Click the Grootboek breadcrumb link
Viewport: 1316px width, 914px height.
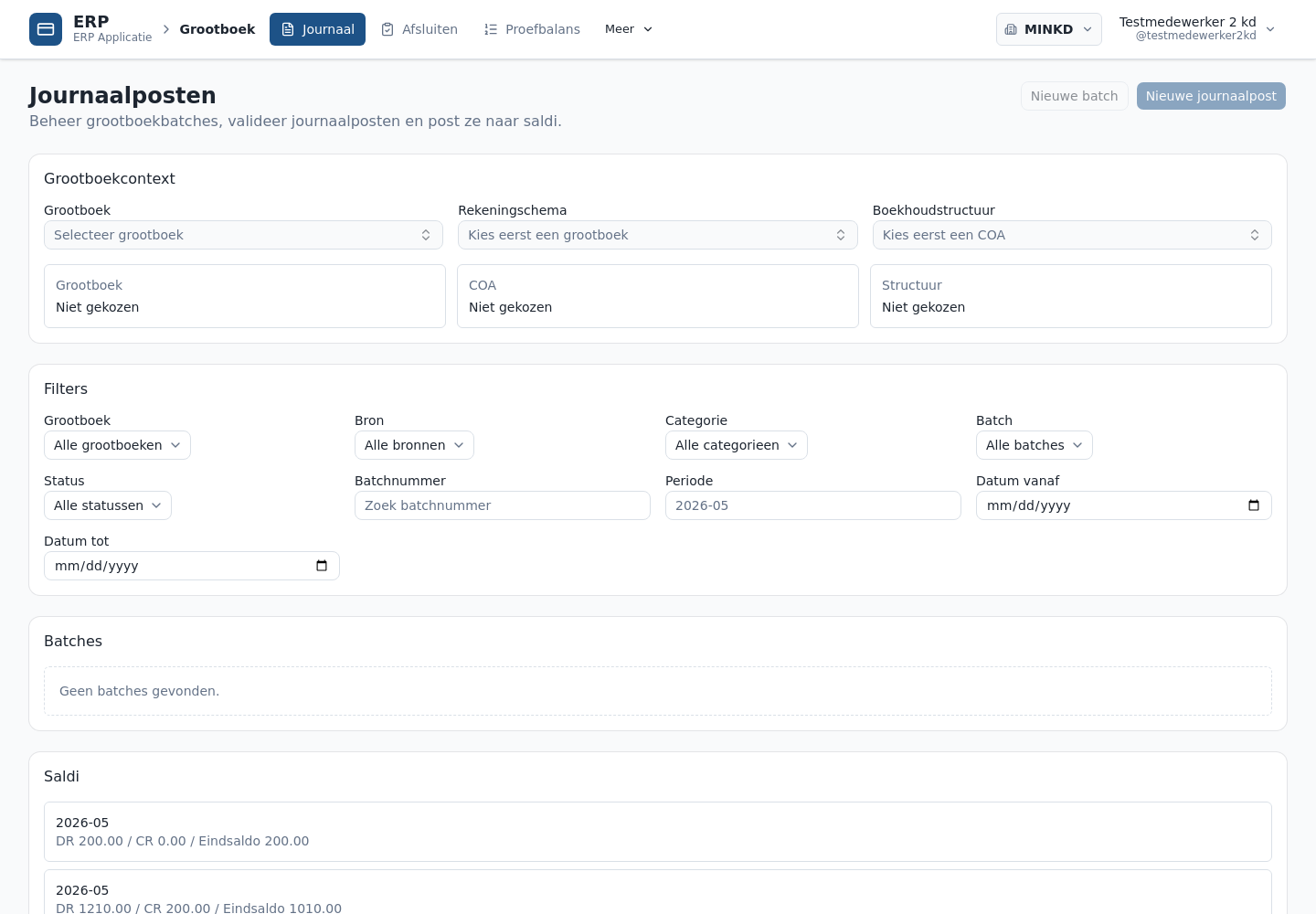pyautogui.click(x=218, y=29)
